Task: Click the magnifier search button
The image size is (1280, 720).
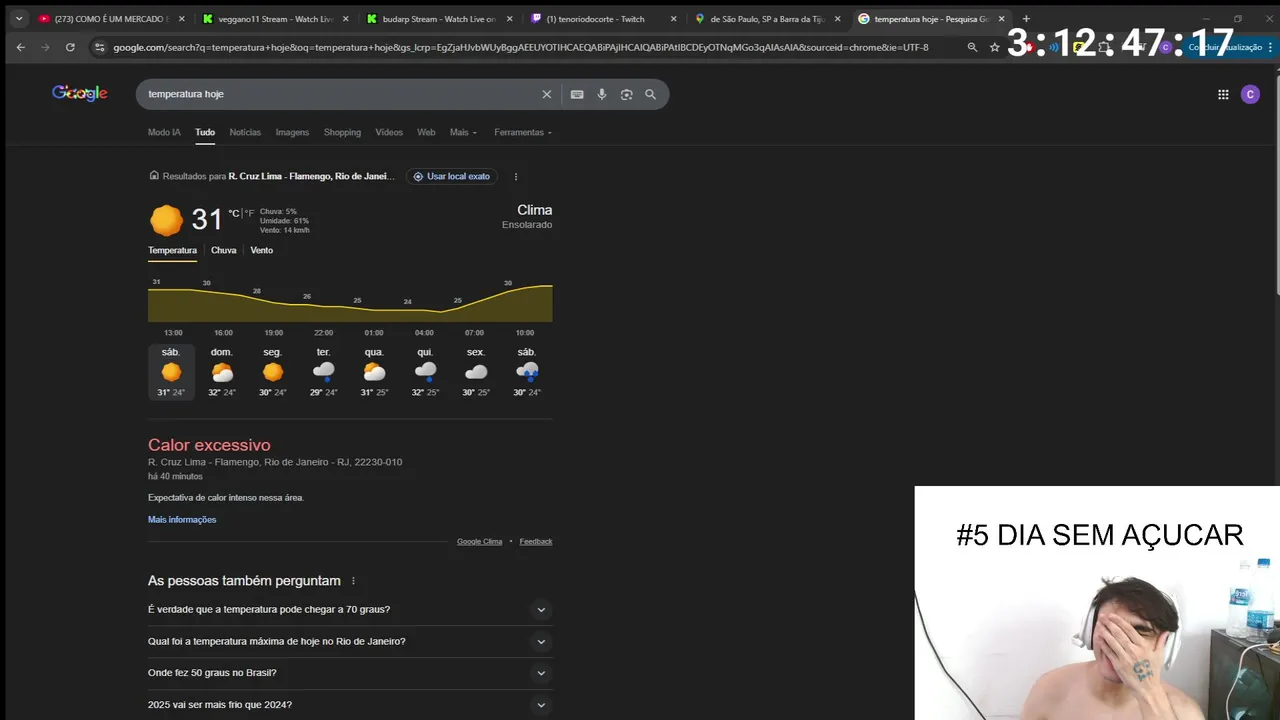Action: tap(651, 94)
